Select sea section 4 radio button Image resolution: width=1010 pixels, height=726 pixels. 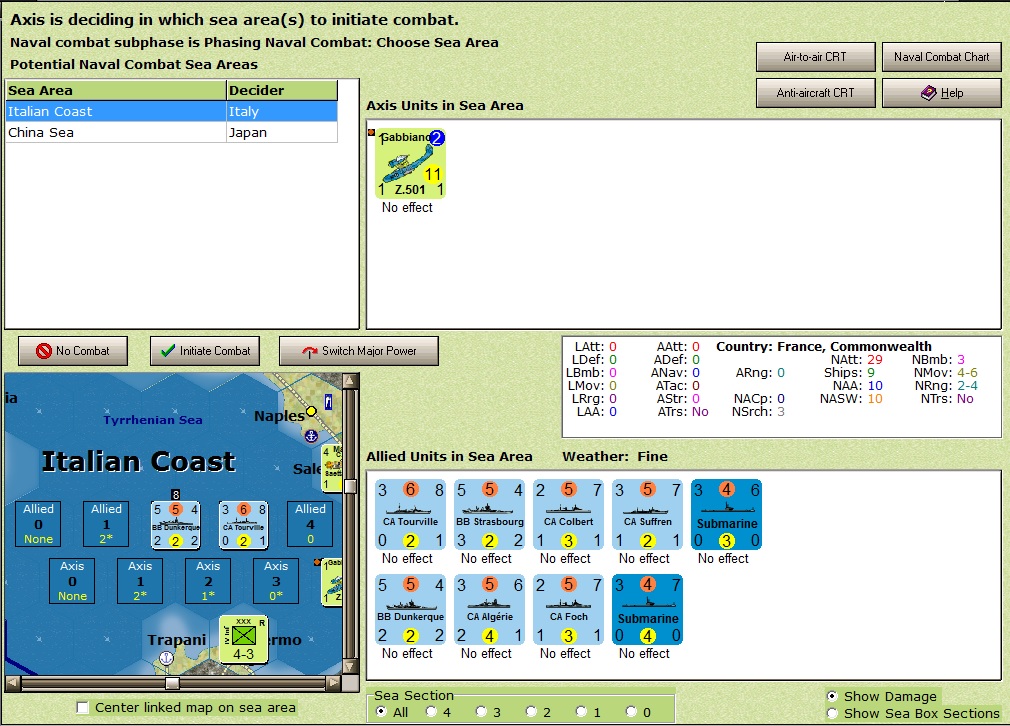tap(432, 712)
